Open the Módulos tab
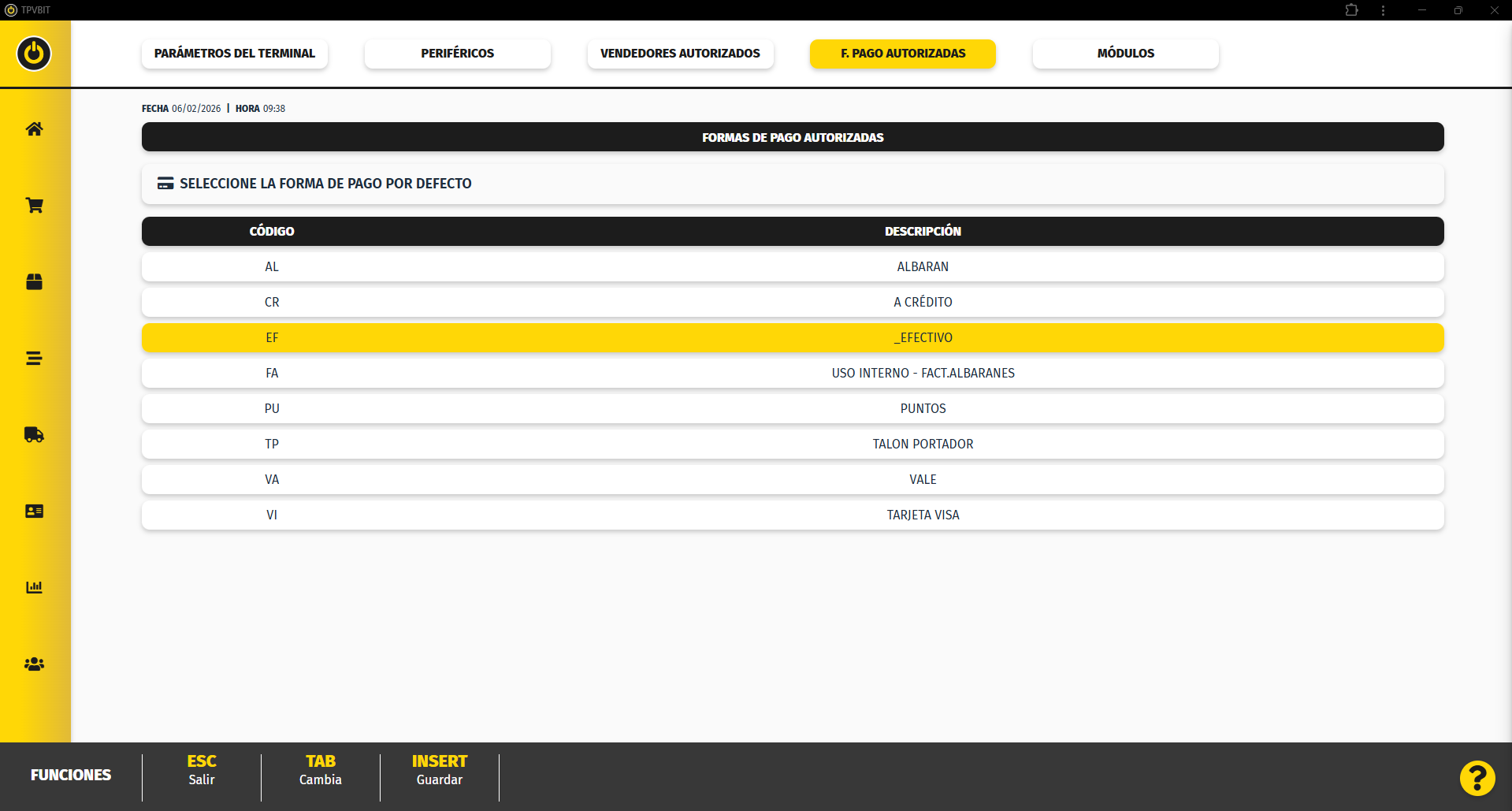 tap(1125, 54)
